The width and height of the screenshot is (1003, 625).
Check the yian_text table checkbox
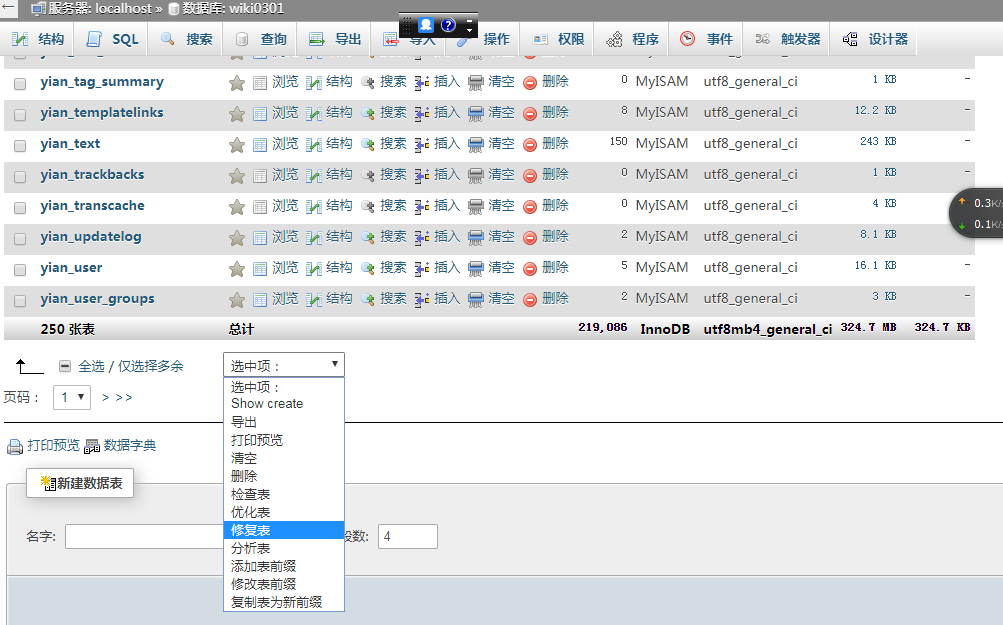[x=20, y=146]
